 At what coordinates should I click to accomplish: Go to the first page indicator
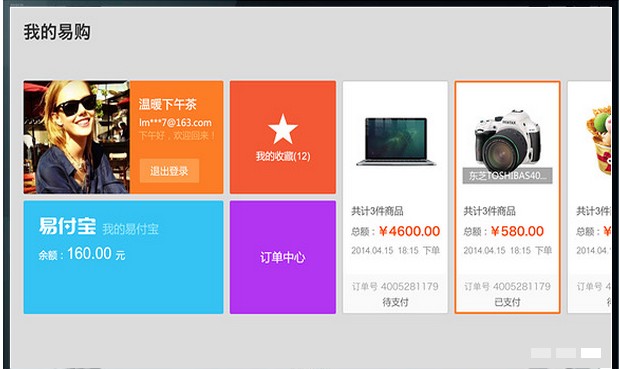(541, 353)
